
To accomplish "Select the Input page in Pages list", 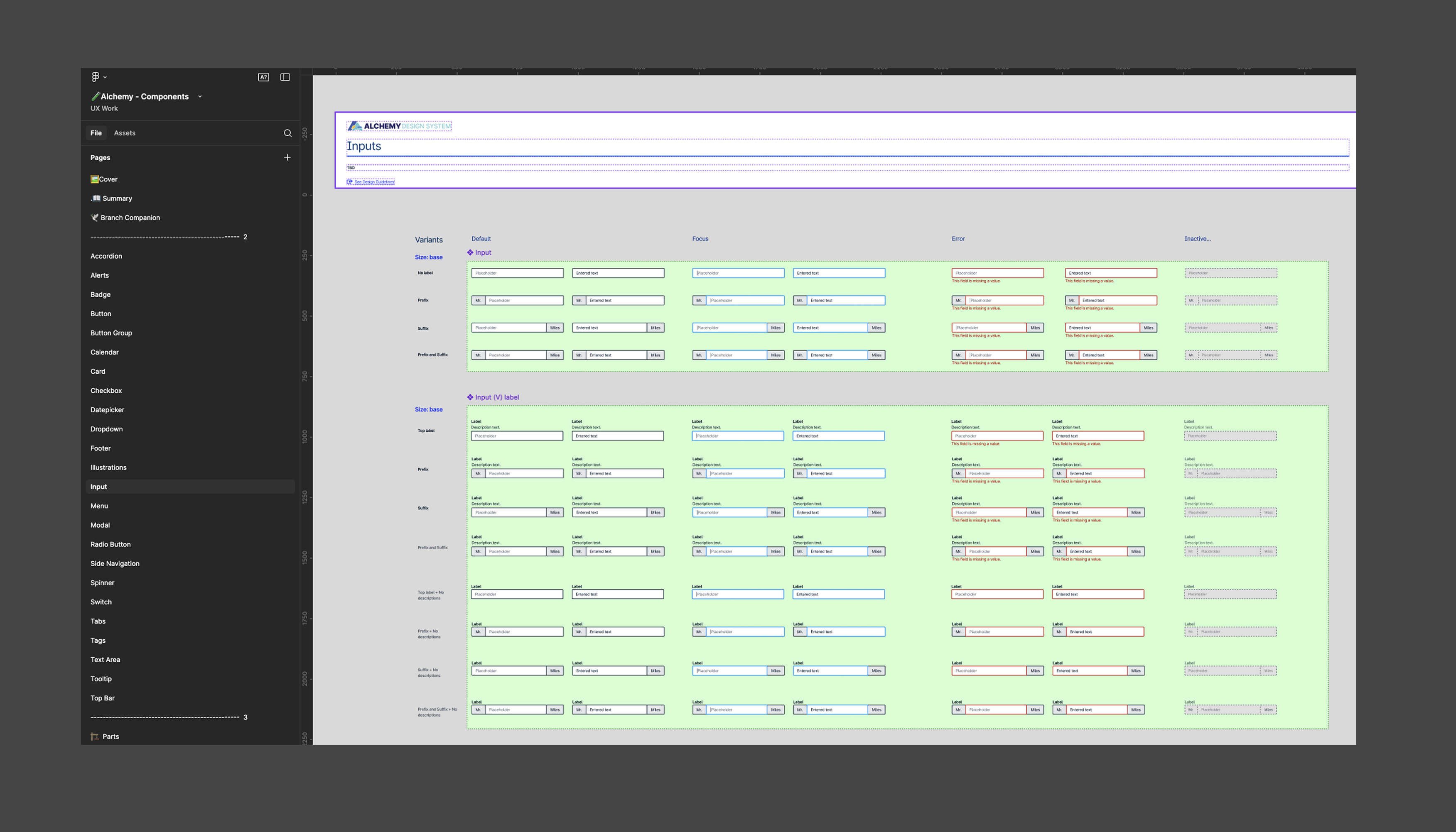I will [98, 486].
